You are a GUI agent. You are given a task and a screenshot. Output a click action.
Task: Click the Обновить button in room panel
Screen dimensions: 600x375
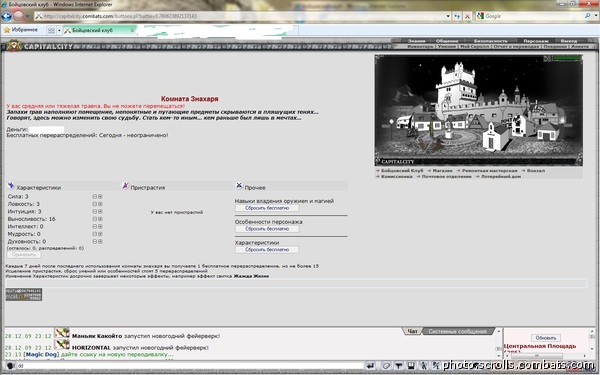[x=546, y=338]
